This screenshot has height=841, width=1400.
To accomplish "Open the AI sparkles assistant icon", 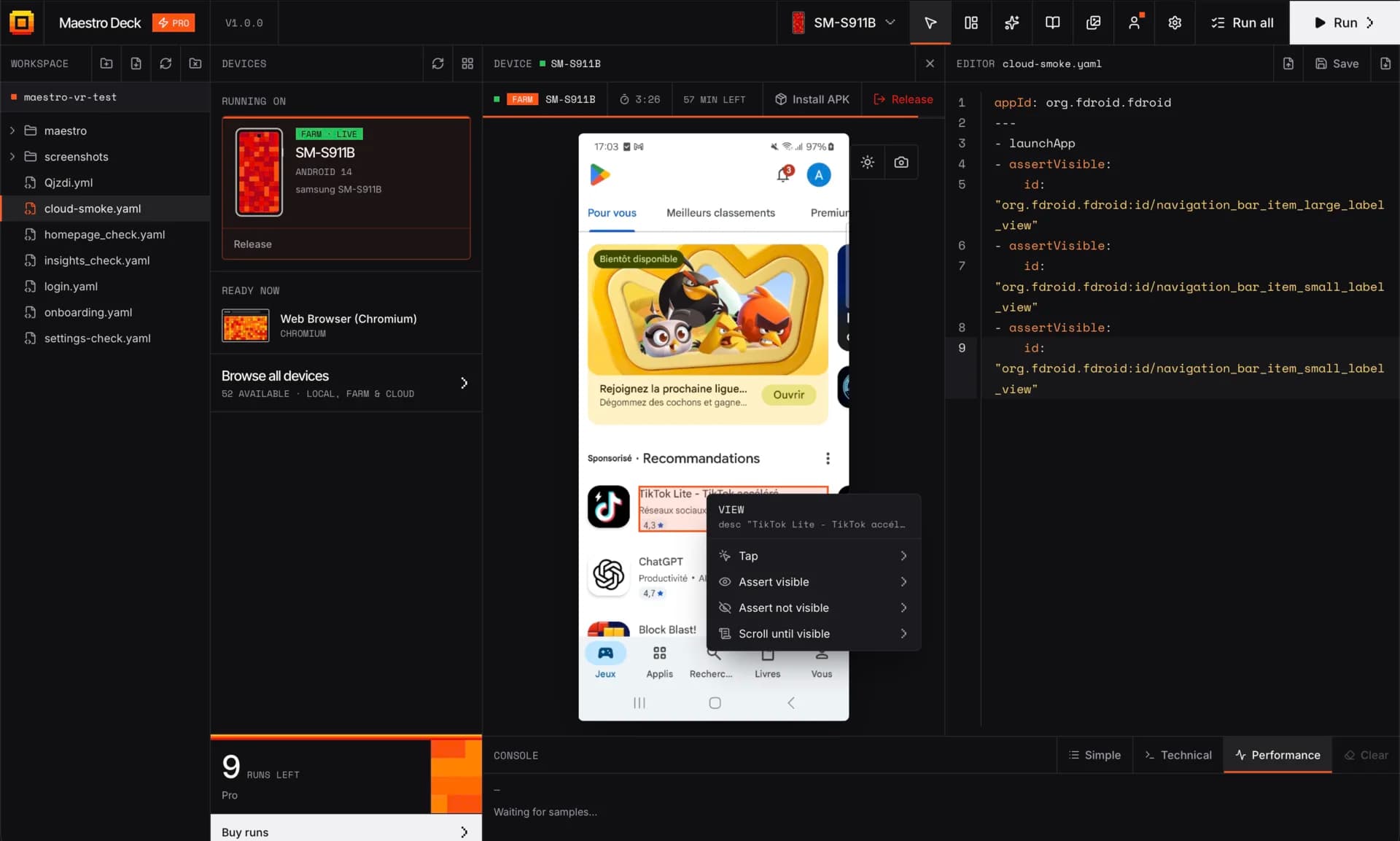I will click(x=1011, y=23).
